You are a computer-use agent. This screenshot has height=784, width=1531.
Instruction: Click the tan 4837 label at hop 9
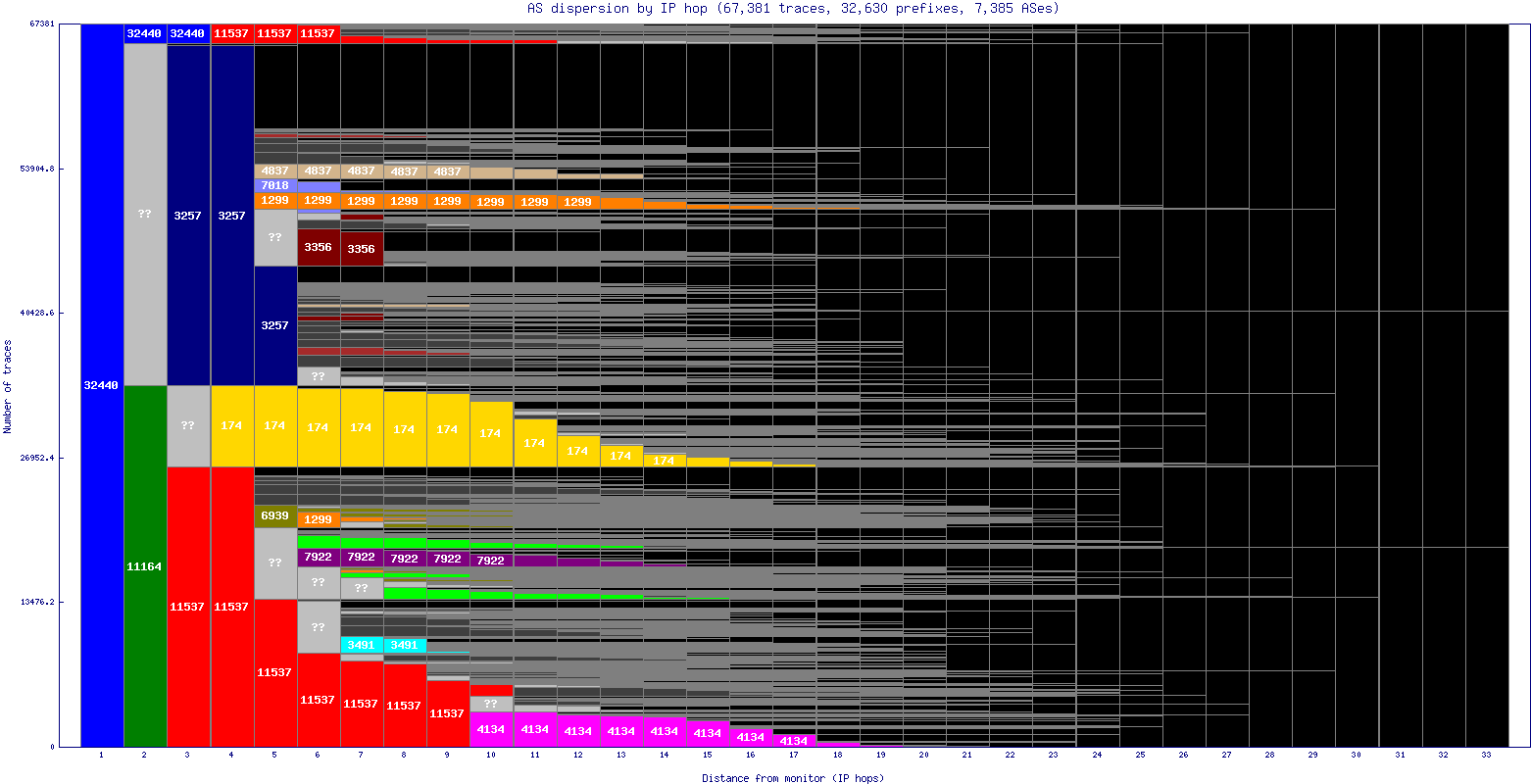[448, 171]
